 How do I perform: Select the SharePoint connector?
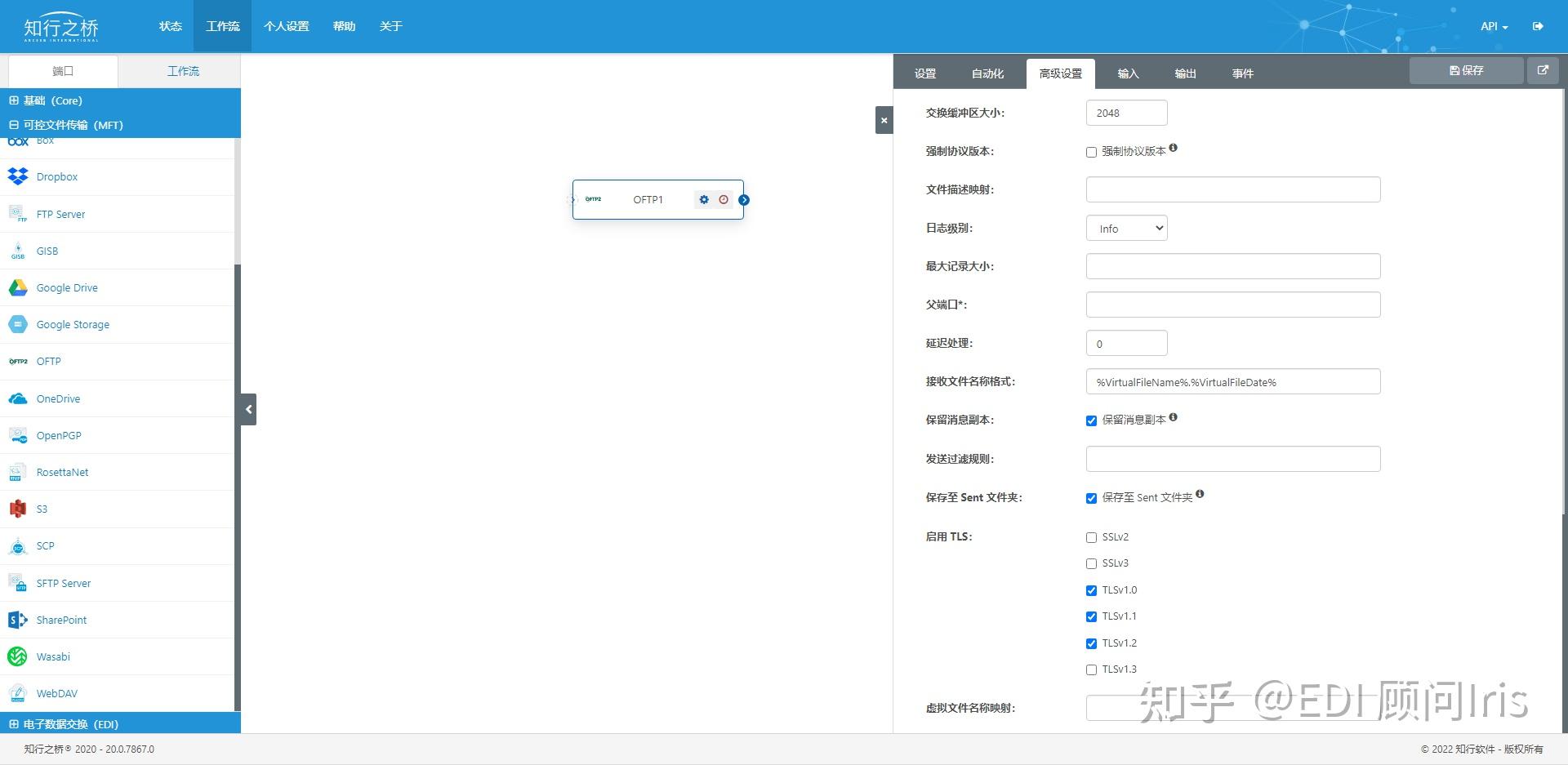pos(62,620)
